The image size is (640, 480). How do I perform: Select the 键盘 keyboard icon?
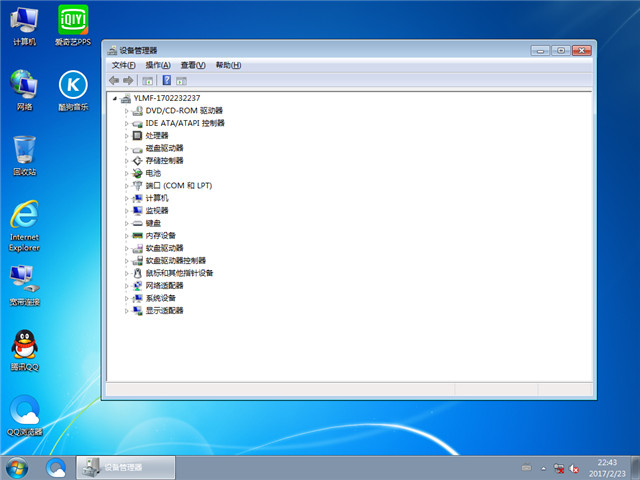[x=138, y=223]
